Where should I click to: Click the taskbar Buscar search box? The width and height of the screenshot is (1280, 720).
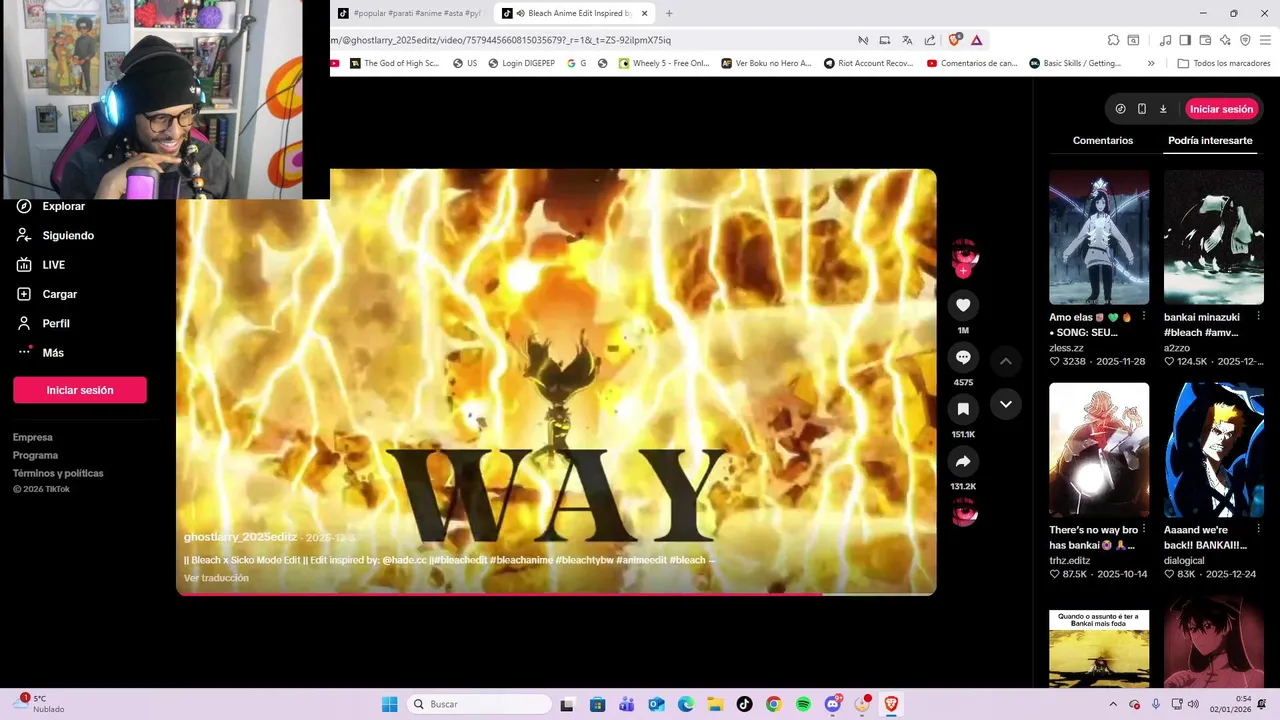coord(480,704)
